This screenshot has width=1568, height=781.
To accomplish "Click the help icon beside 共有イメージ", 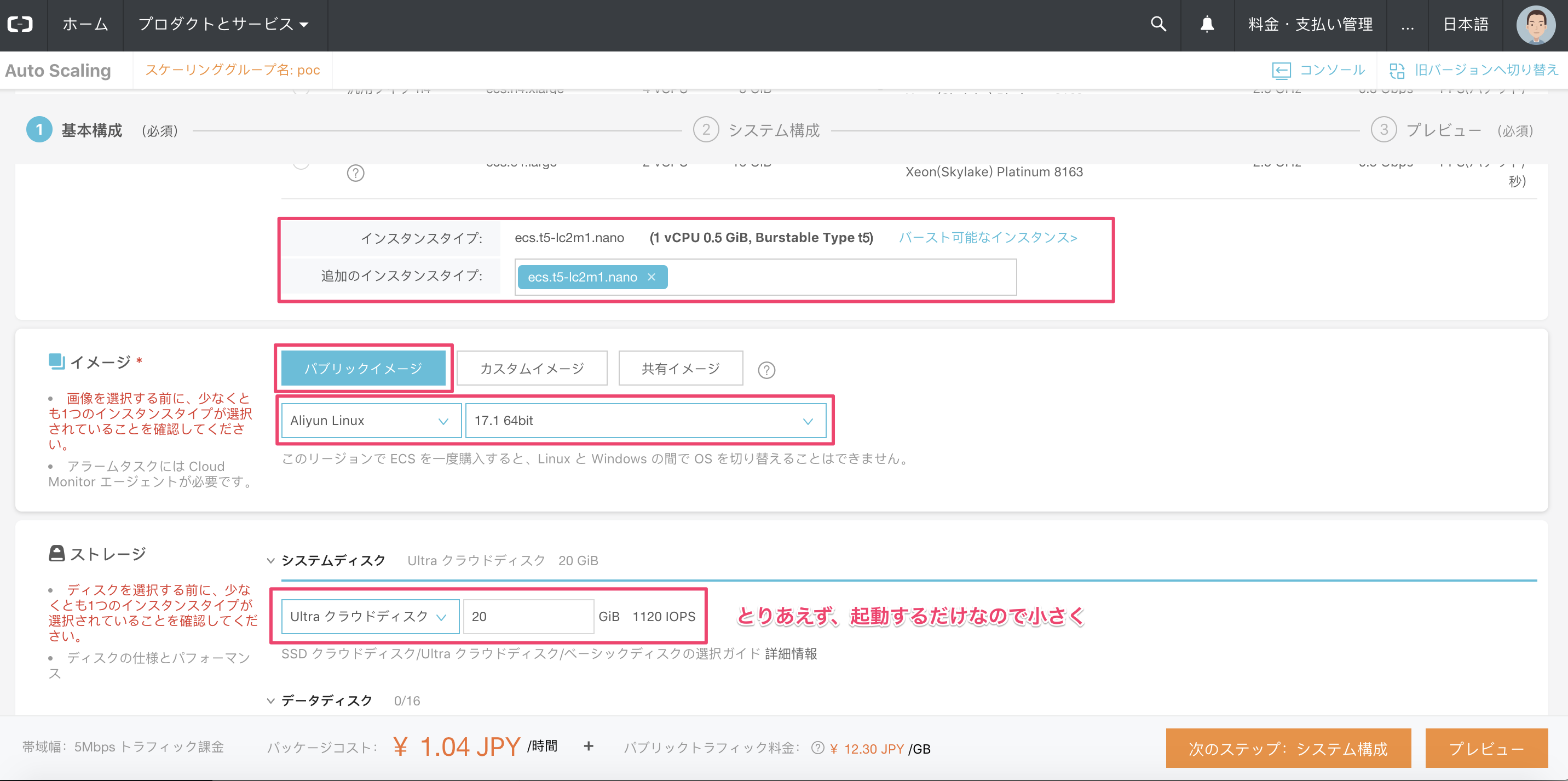I will click(766, 370).
